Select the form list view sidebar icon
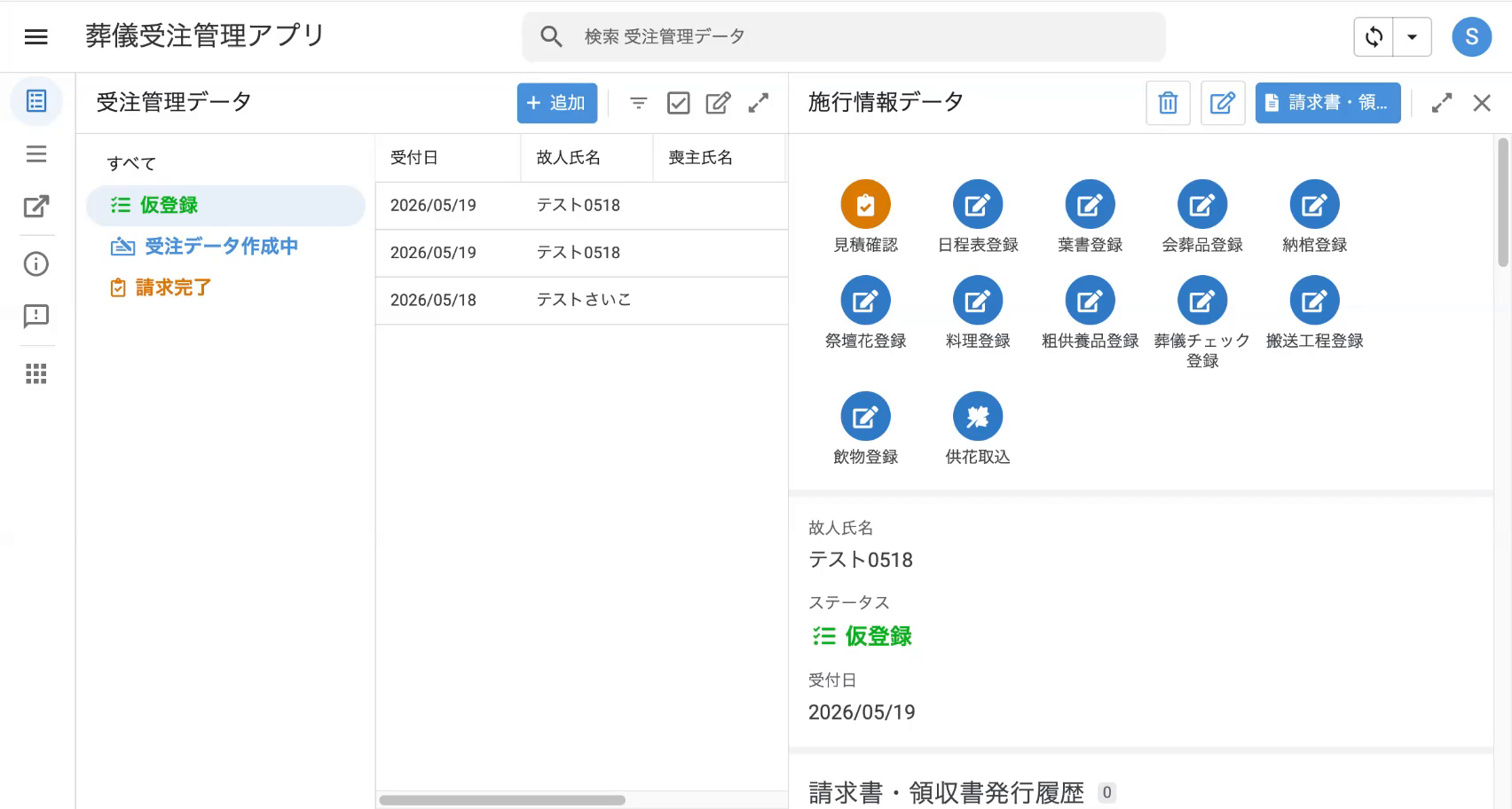This screenshot has height=809, width=1512. [36, 101]
